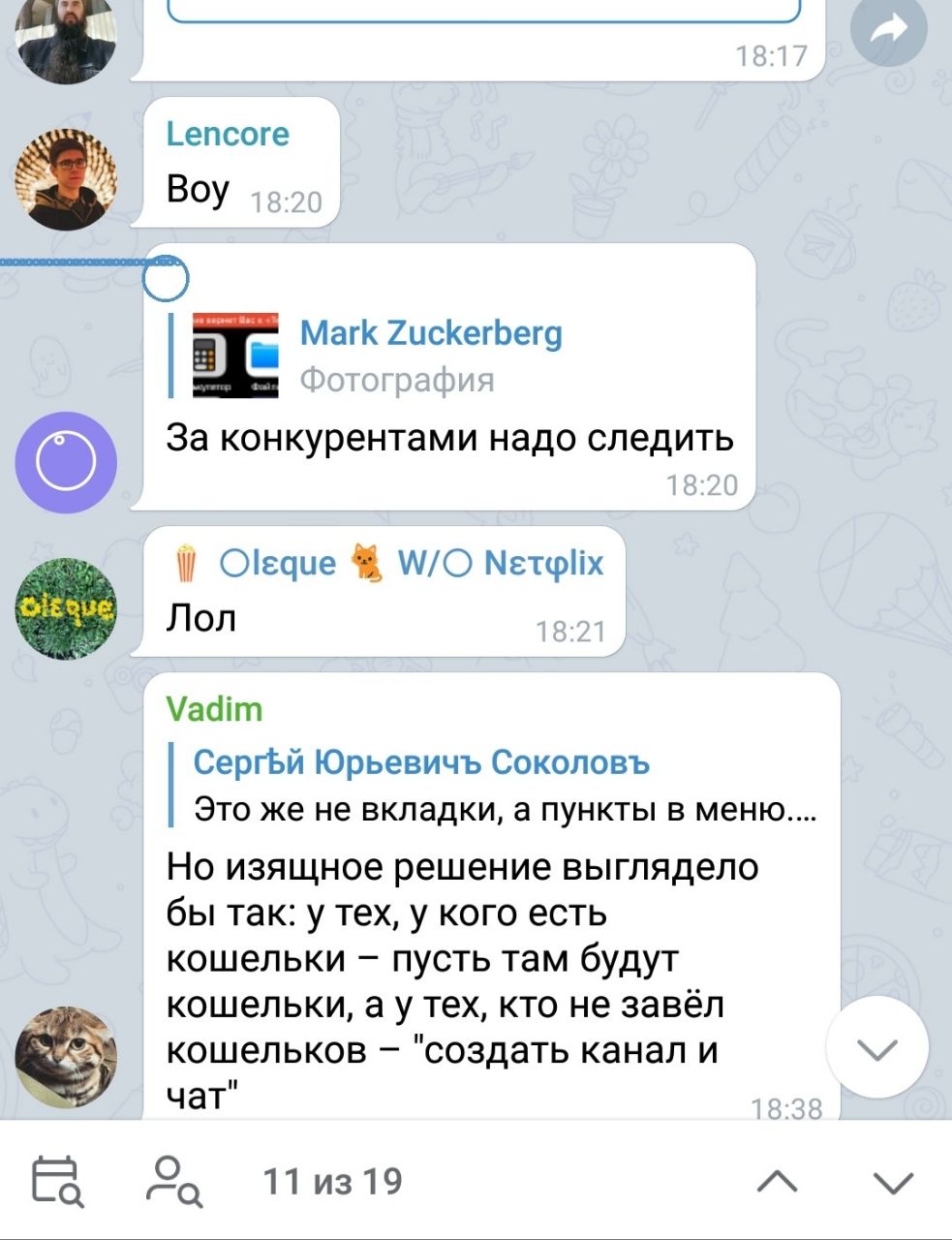The height and width of the screenshot is (1240, 952).
Task: Open Oleque green avatar profile
Action: pos(66,608)
